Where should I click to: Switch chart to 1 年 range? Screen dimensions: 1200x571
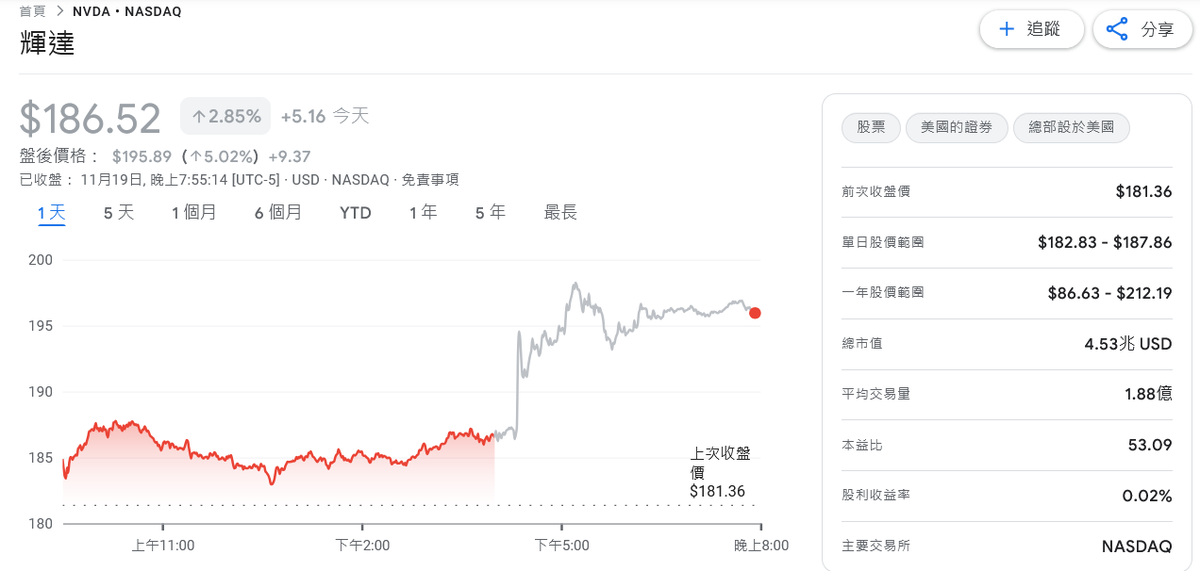tap(423, 213)
